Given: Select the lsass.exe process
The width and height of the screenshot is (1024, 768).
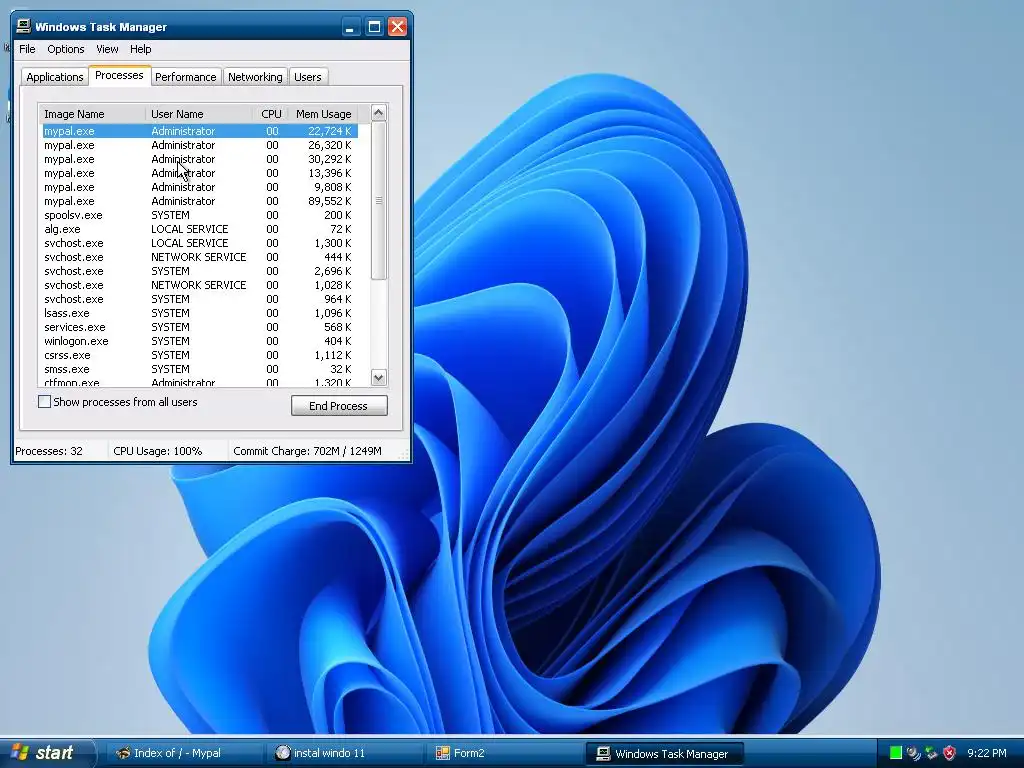Looking at the screenshot, I should pos(200,313).
